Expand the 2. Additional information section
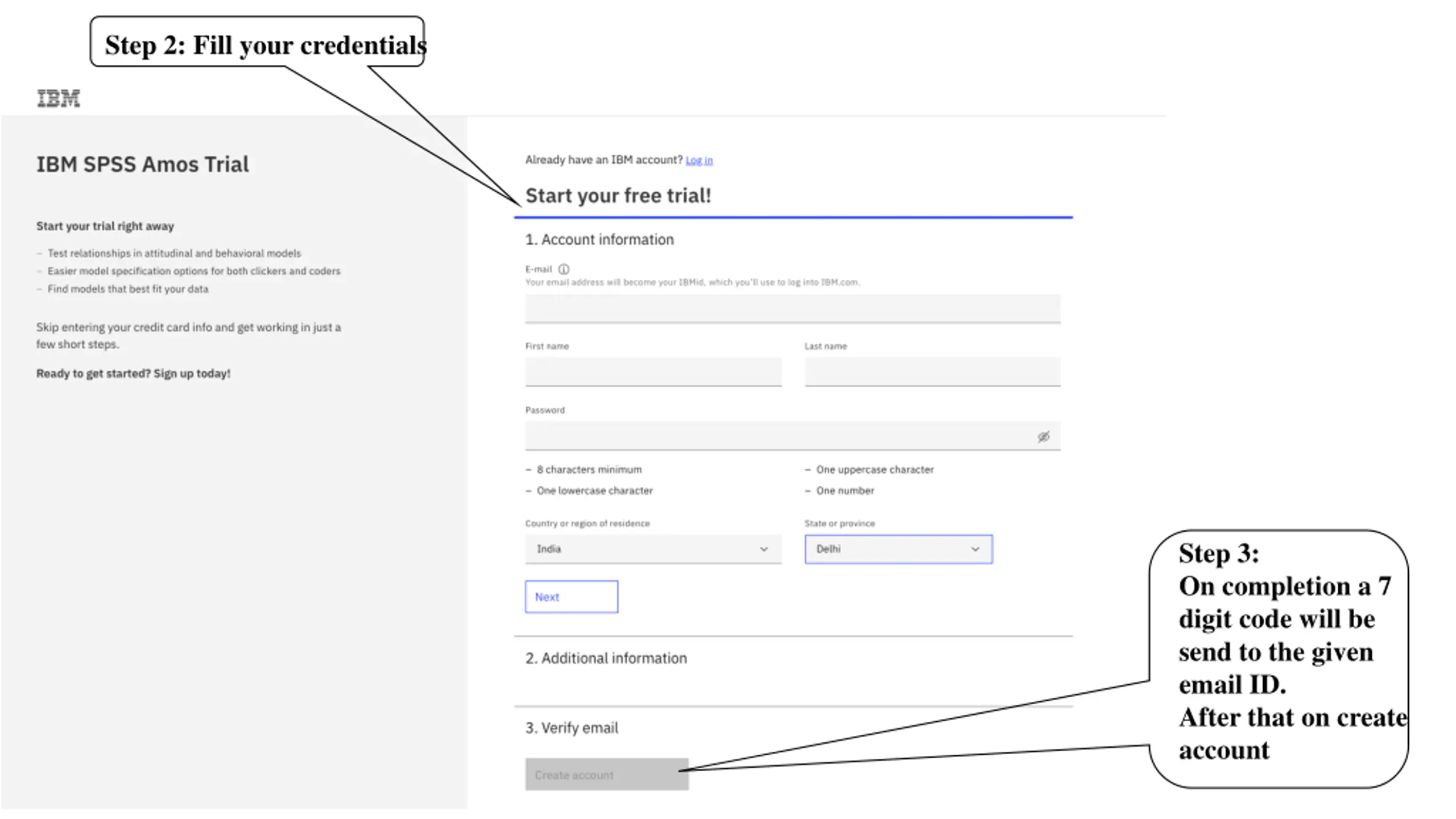1456x819 pixels. point(606,658)
